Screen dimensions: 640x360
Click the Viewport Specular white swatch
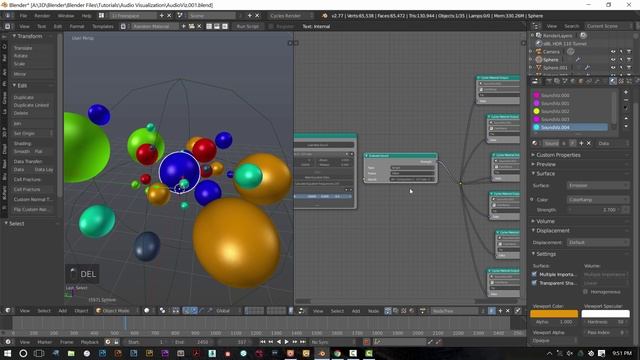(x=605, y=313)
